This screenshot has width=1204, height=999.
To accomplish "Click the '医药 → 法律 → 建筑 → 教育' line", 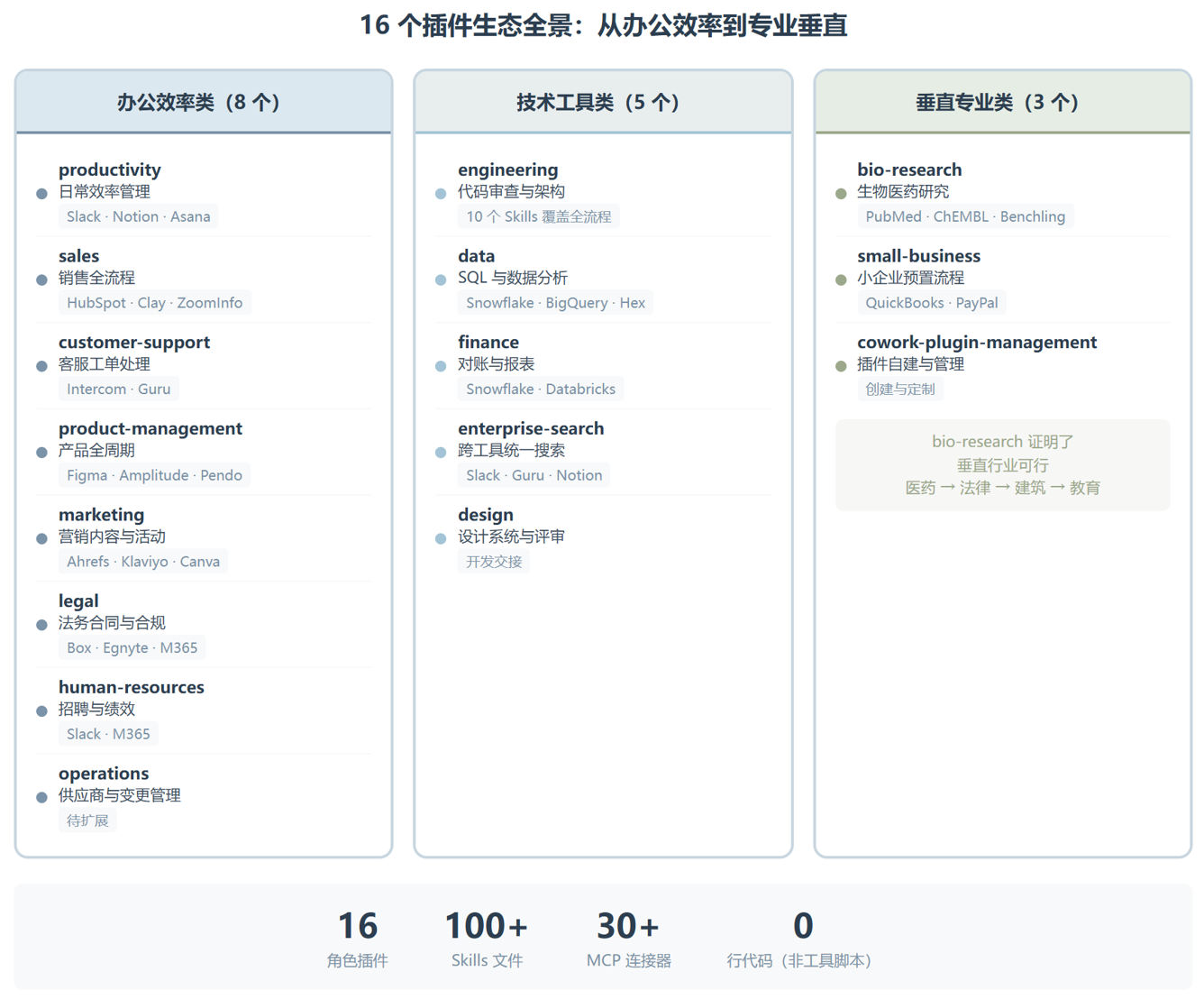I will point(1002,488).
